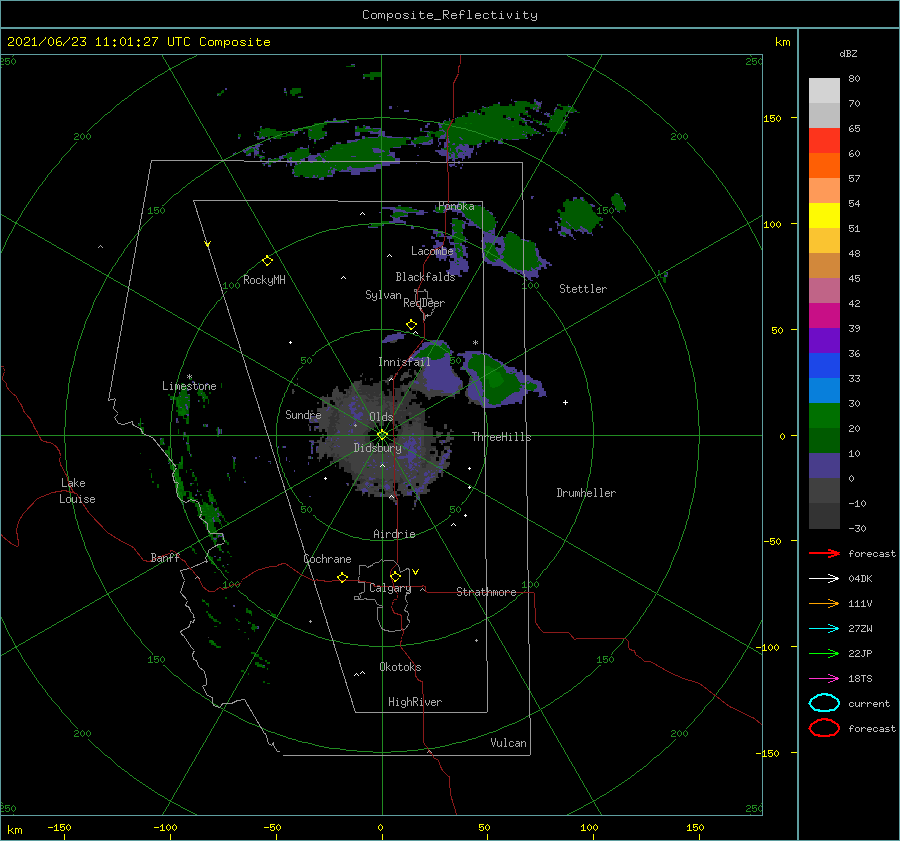The height and width of the screenshot is (841, 900).
Task: Select the Vulcan label
Action: [x=508, y=743]
